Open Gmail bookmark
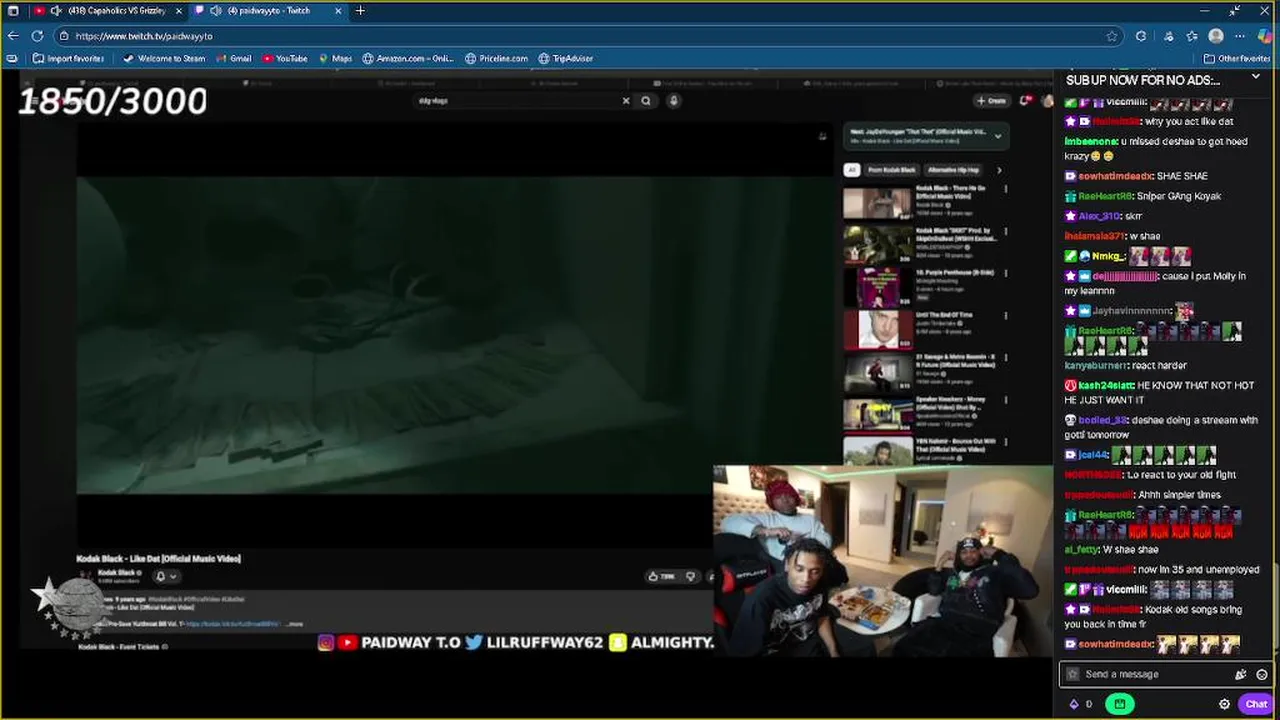The height and width of the screenshot is (720, 1280). click(233, 59)
